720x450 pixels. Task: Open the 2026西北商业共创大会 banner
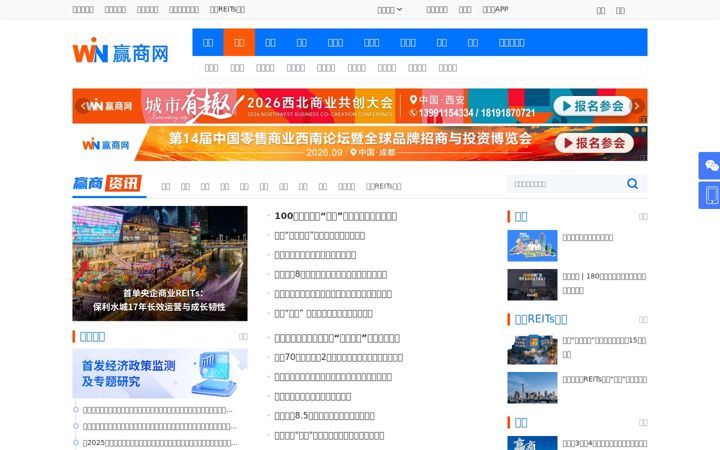click(x=360, y=106)
